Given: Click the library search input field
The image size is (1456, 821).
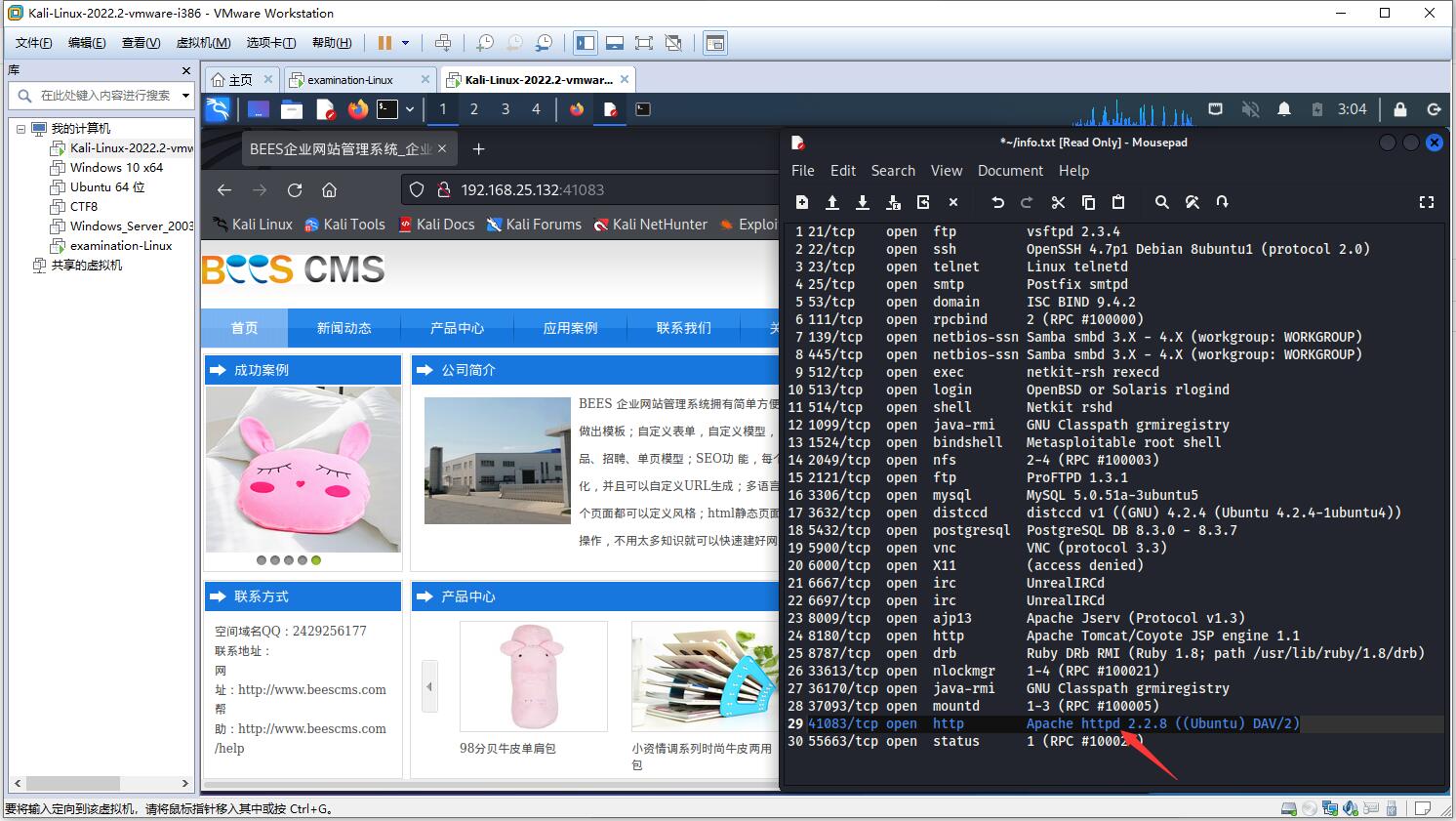Looking at the screenshot, I should click(105, 96).
